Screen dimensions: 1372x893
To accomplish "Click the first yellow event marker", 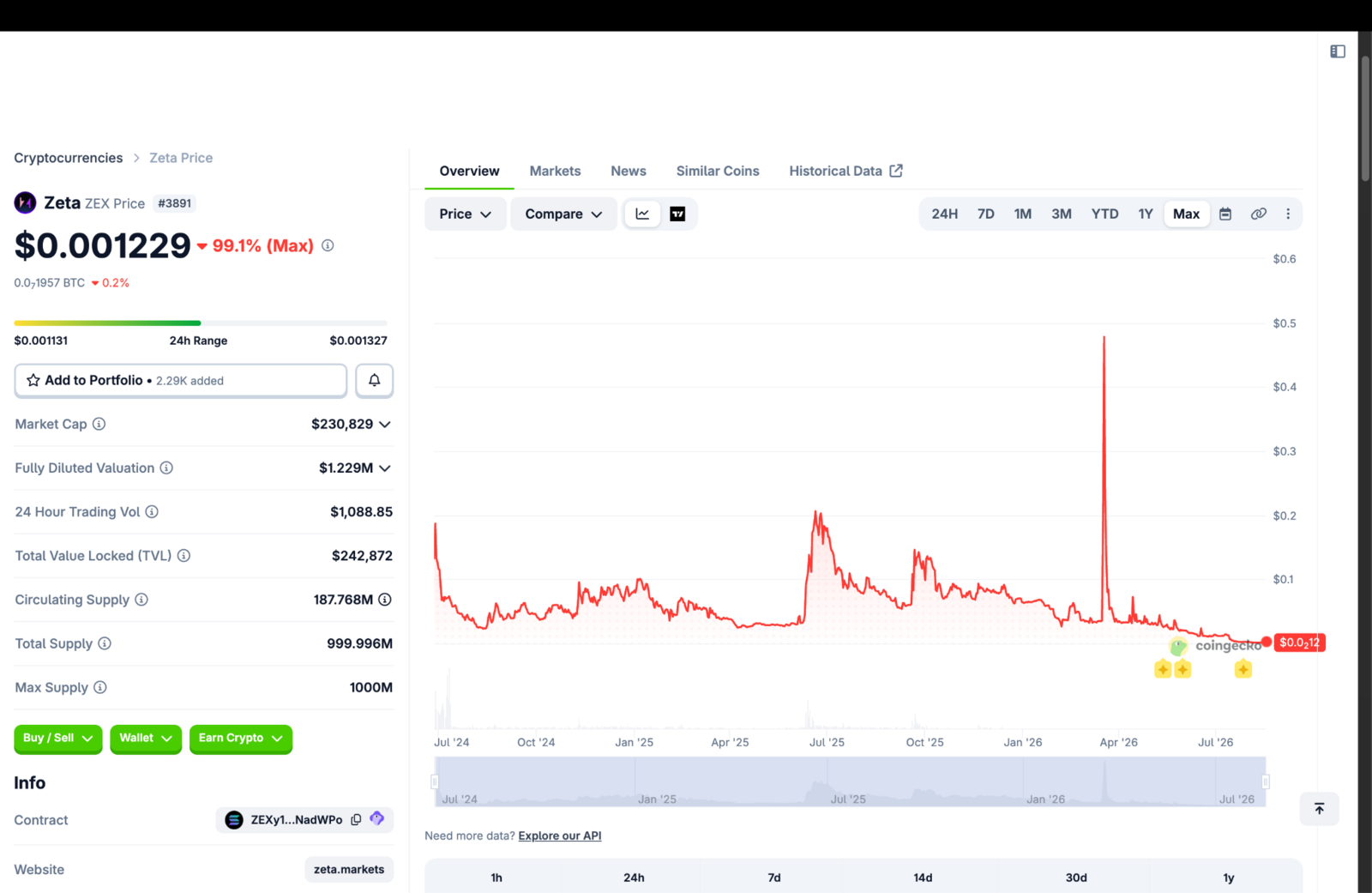I will pos(1163,669).
